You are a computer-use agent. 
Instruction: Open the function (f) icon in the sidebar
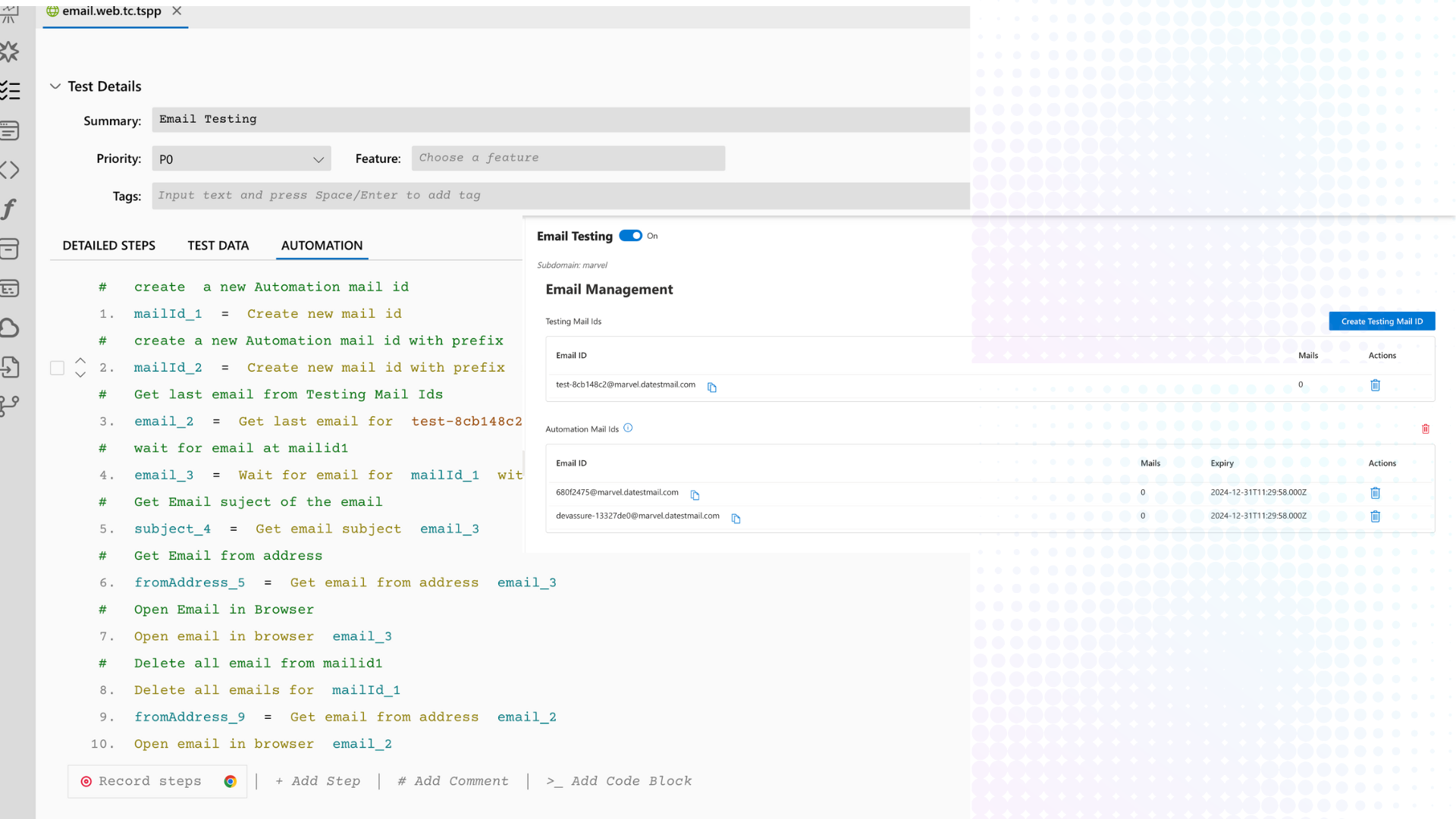[10, 209]
